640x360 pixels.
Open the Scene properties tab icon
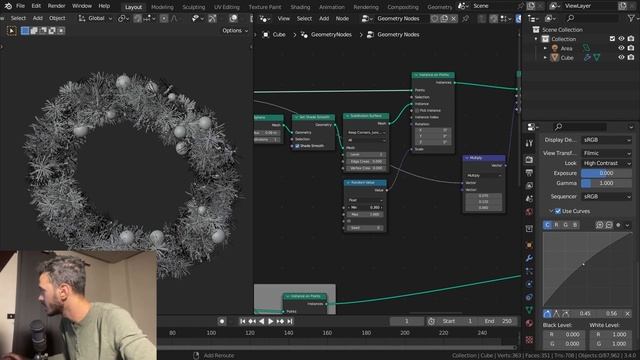pos(529,199)
